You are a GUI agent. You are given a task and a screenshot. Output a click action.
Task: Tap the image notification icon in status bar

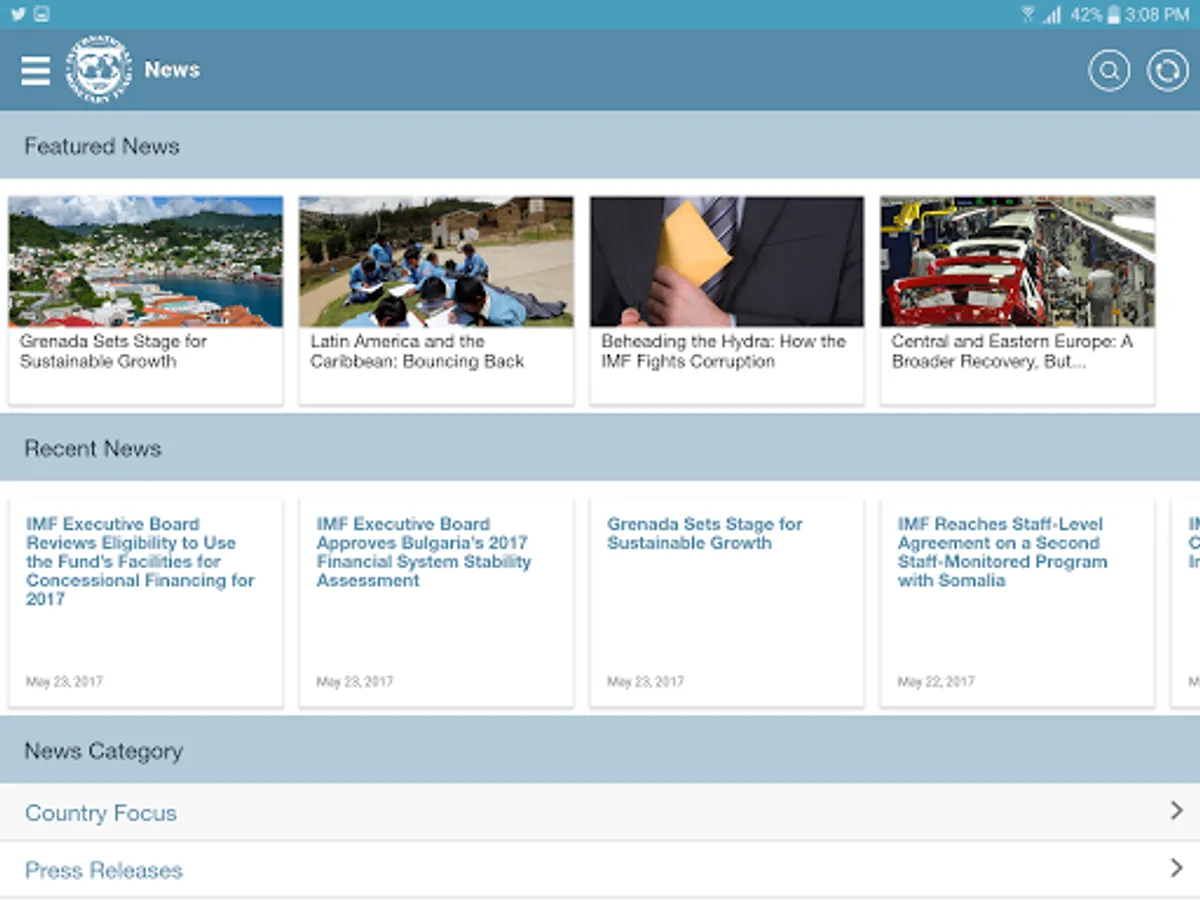pos(41,14)
